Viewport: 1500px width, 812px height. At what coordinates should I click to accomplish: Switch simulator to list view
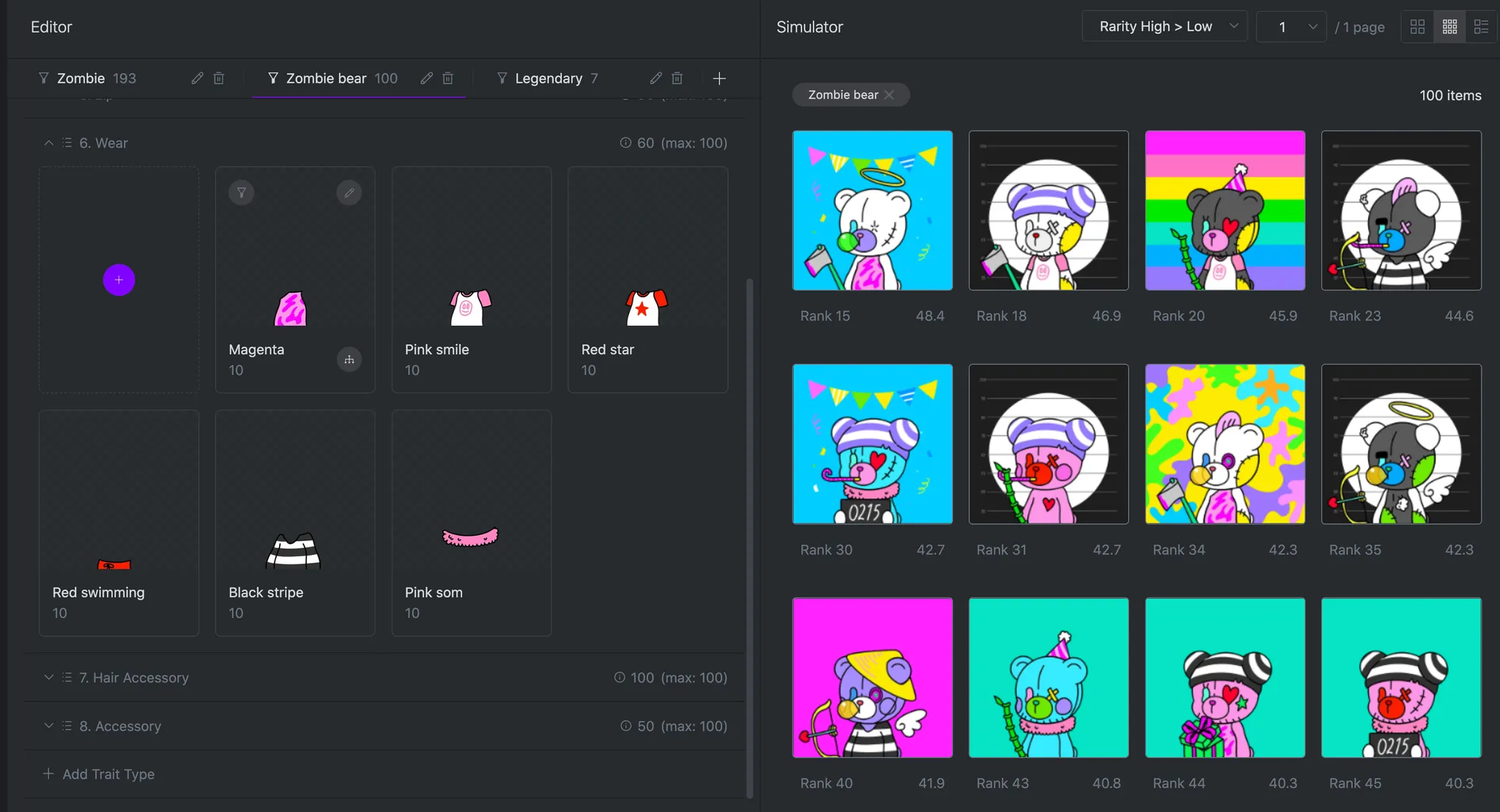pos(1481,27)
